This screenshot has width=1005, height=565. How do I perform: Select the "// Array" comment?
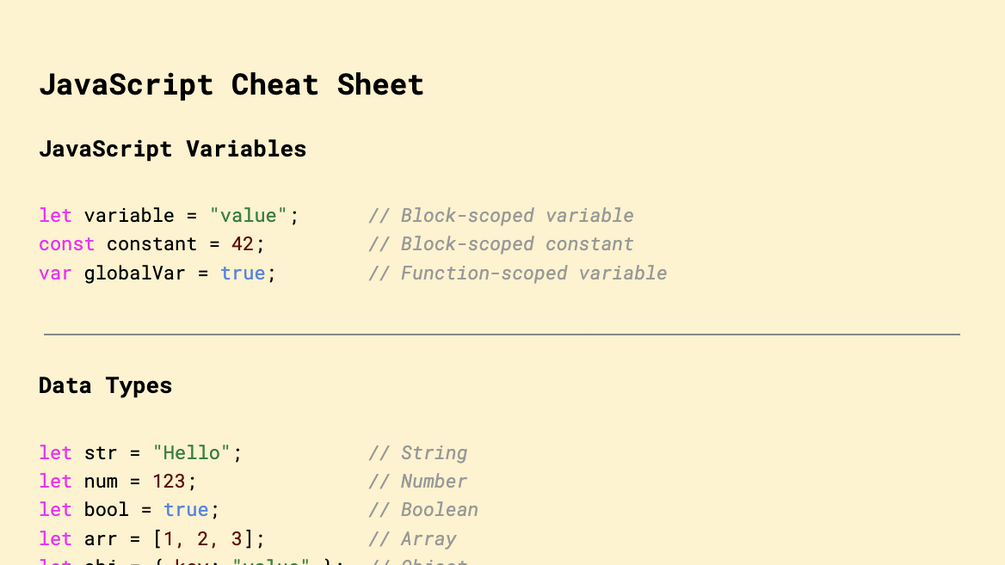(x=412, y=539)
